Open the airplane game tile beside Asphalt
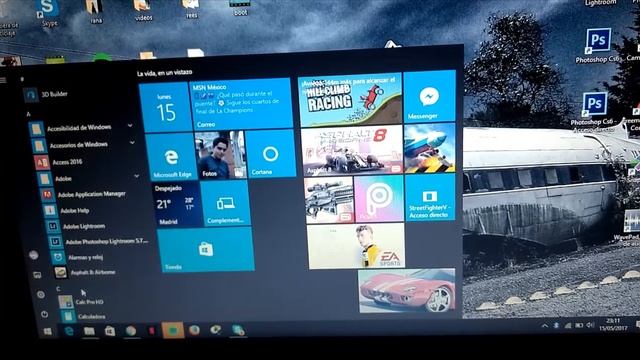 (429, 148)
